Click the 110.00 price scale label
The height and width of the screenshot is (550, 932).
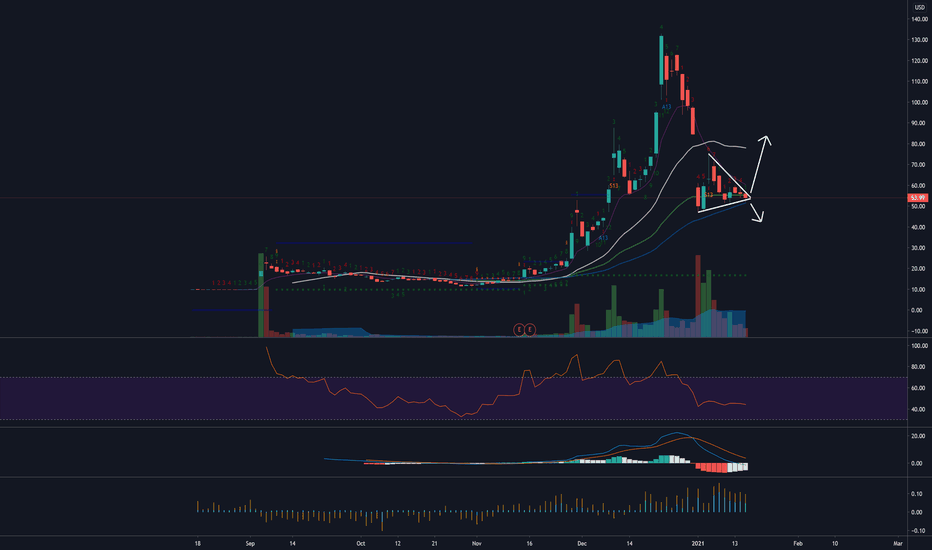(x=919, y=81)
